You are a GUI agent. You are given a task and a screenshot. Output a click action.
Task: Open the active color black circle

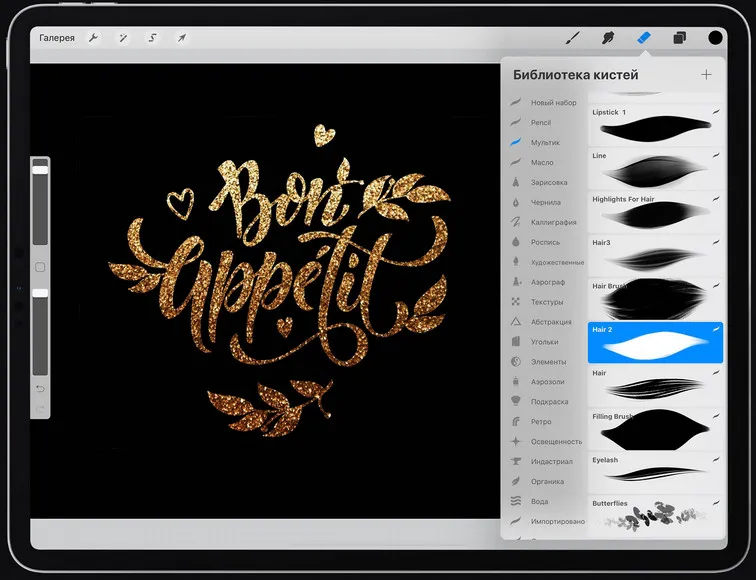pyautogui.click(x=716, y=38)
